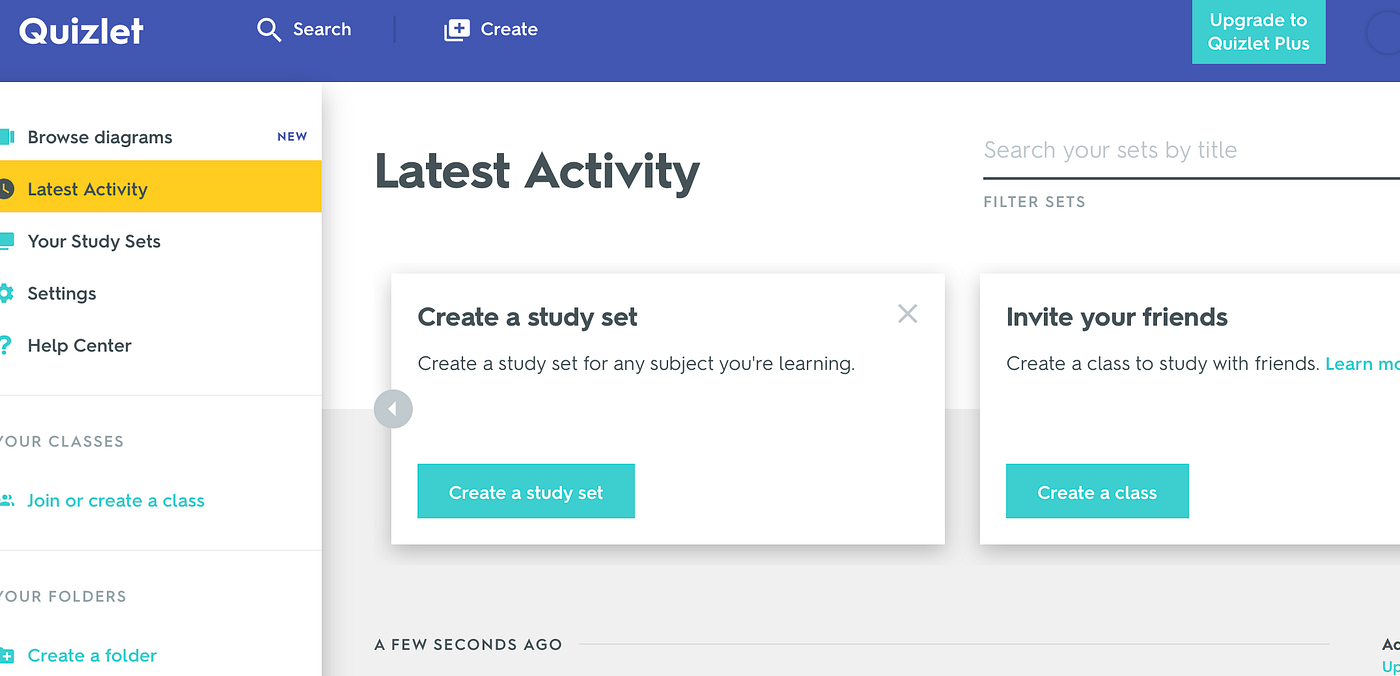Click the clock icon beside Latest Activity

pos(5,187)
